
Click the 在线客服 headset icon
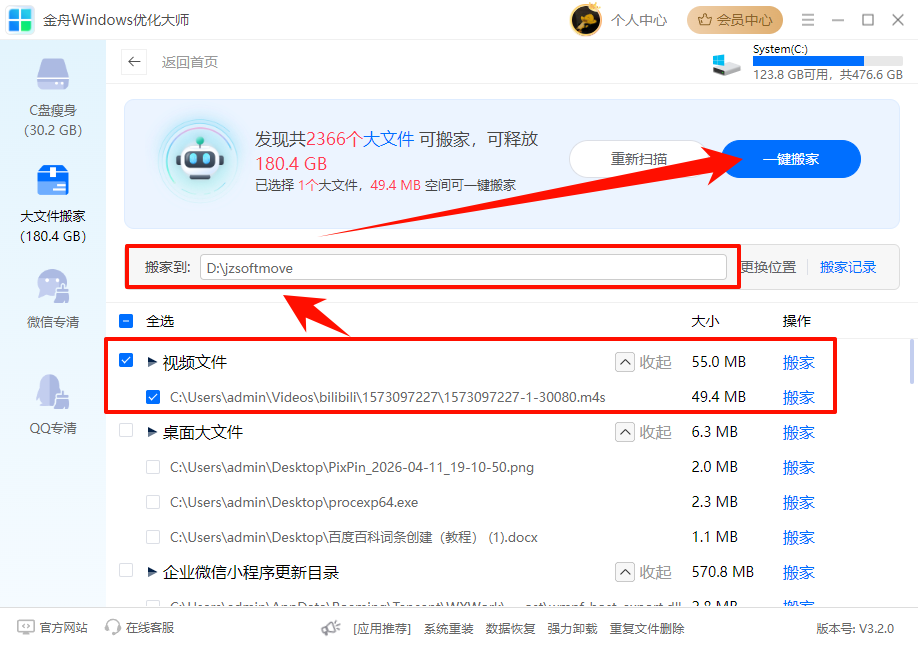(x=112, y=628)
